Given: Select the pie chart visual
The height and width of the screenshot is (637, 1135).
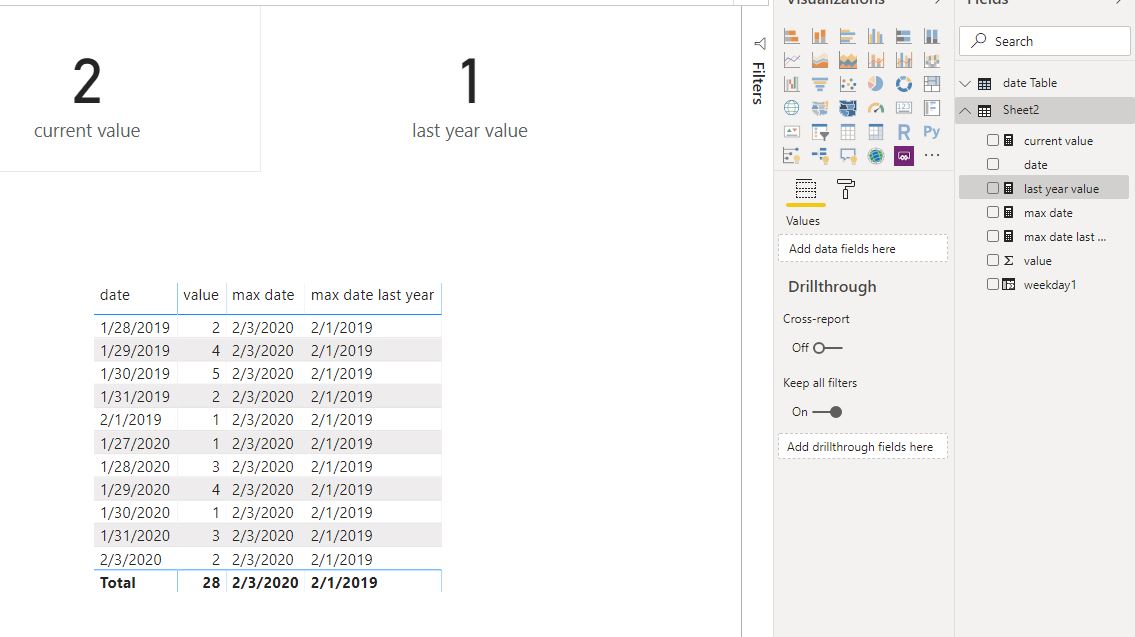Looking at the screenshot, I should tap(876, 84).
